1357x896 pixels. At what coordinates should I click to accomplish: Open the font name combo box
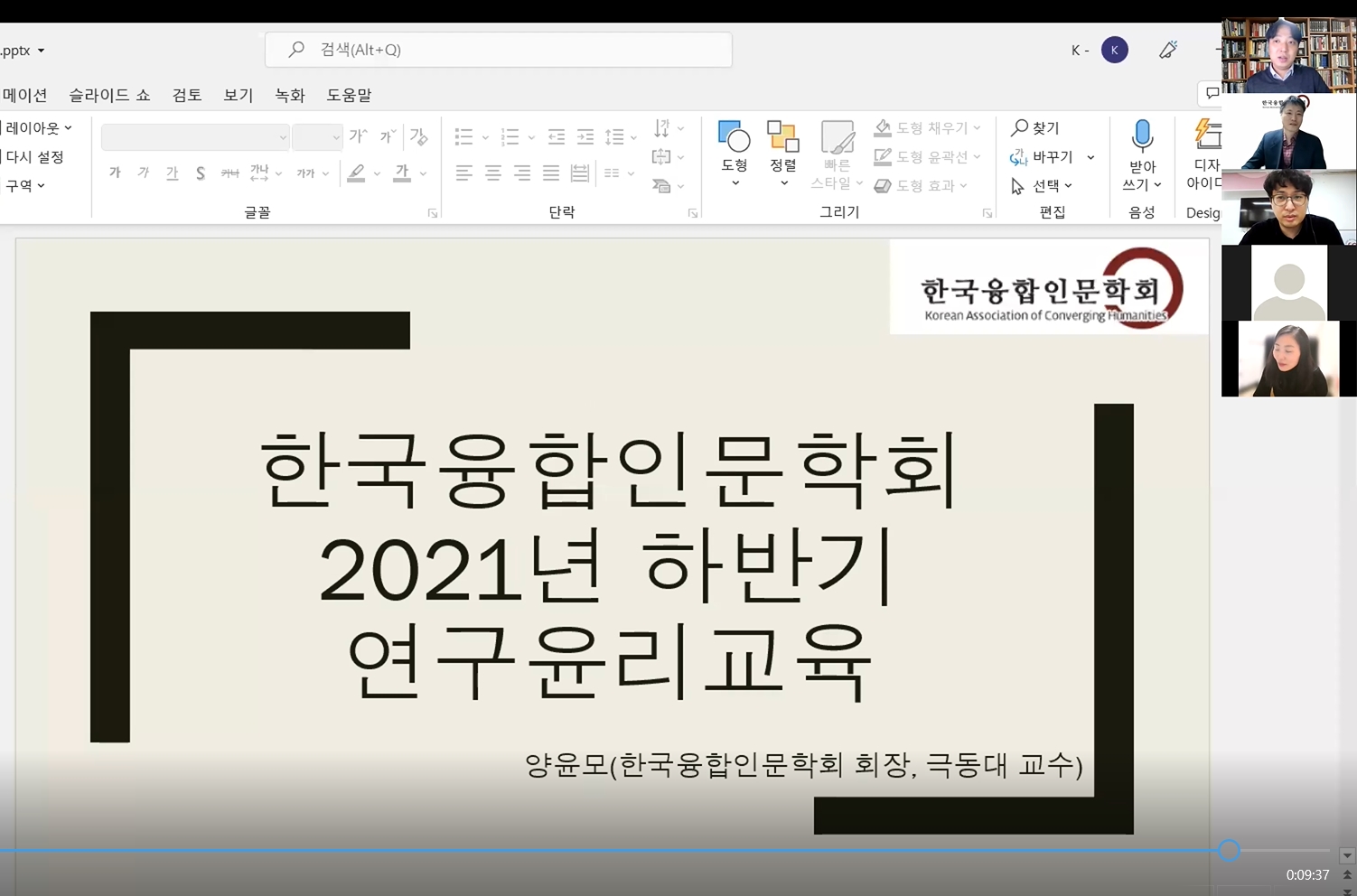point(195,137)
